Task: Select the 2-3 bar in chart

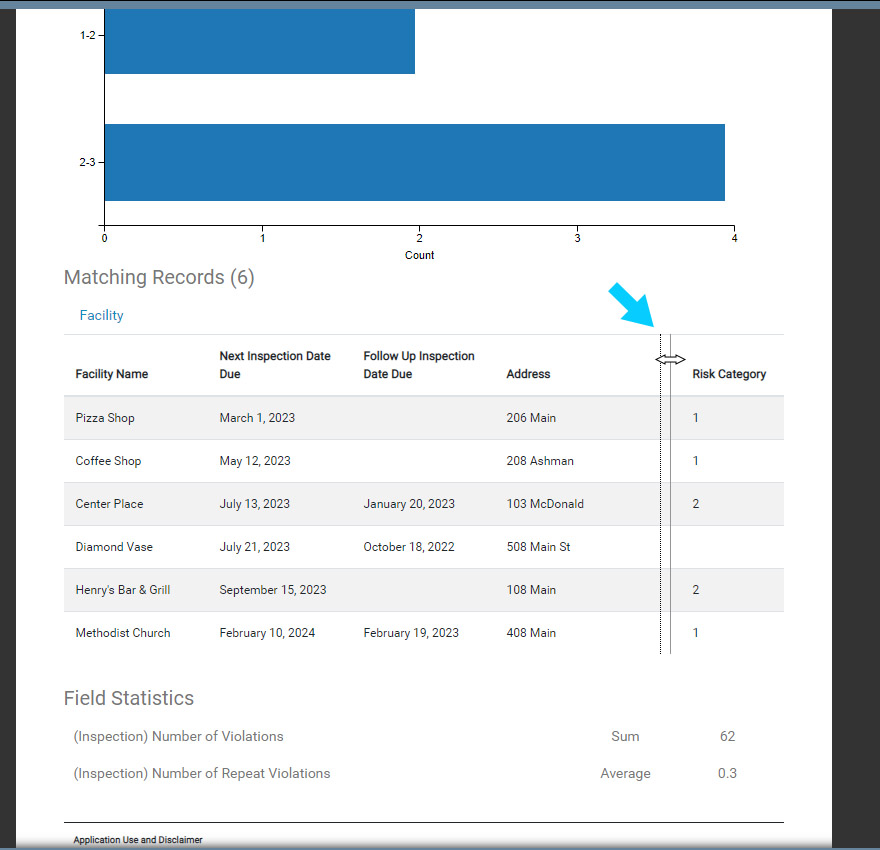Action: 414,162
